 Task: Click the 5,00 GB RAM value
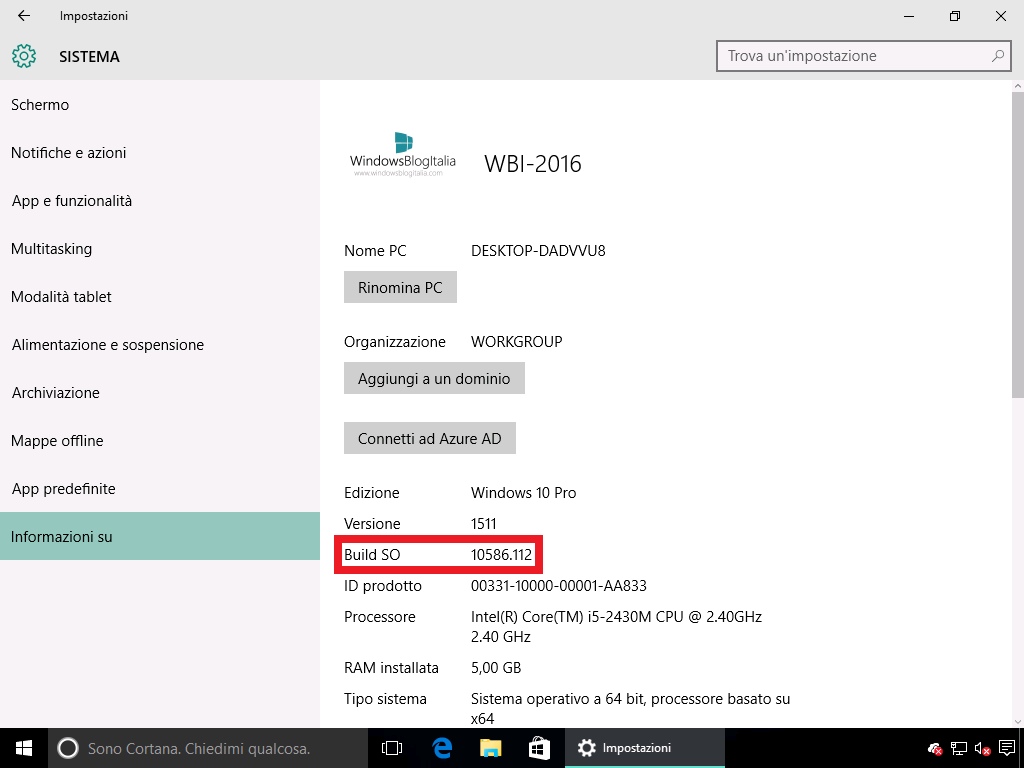tap(496, 668)
